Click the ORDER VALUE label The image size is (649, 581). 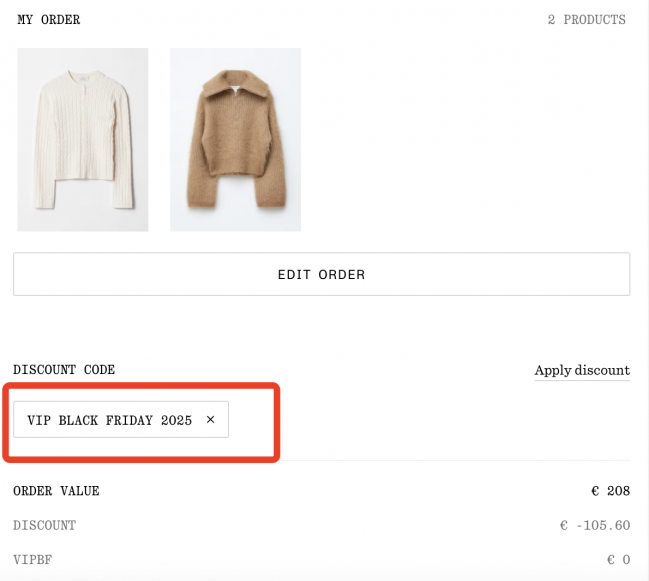click(x=56, y=491)
